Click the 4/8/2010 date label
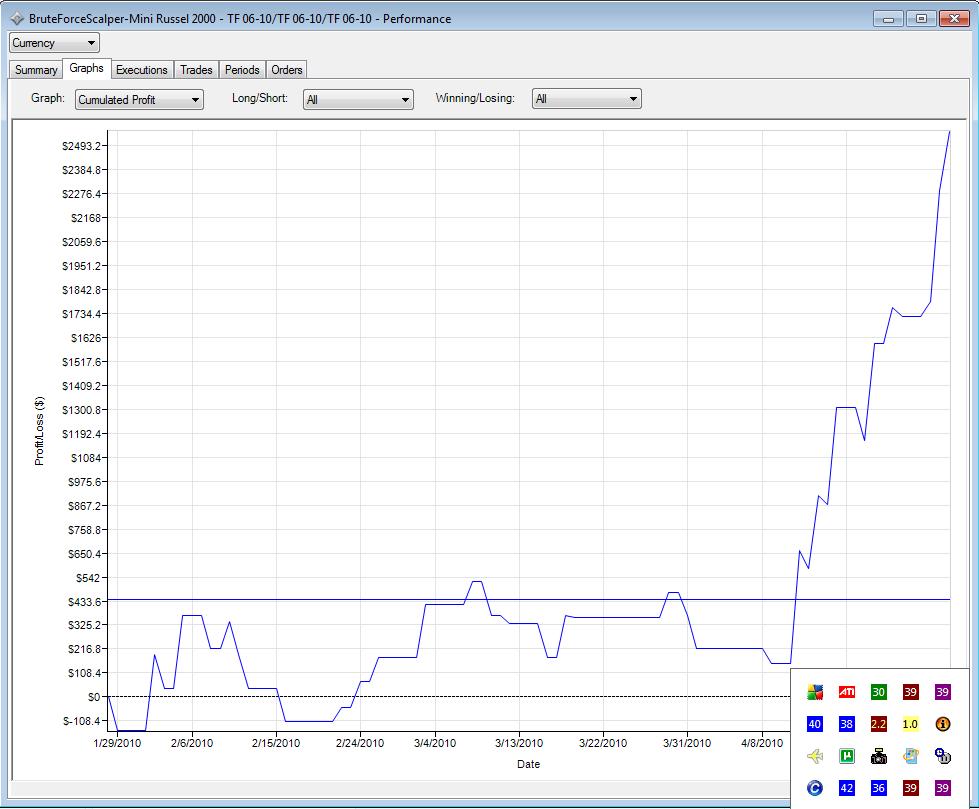Viewport: 979px width, 809px height. pos(762,743)
